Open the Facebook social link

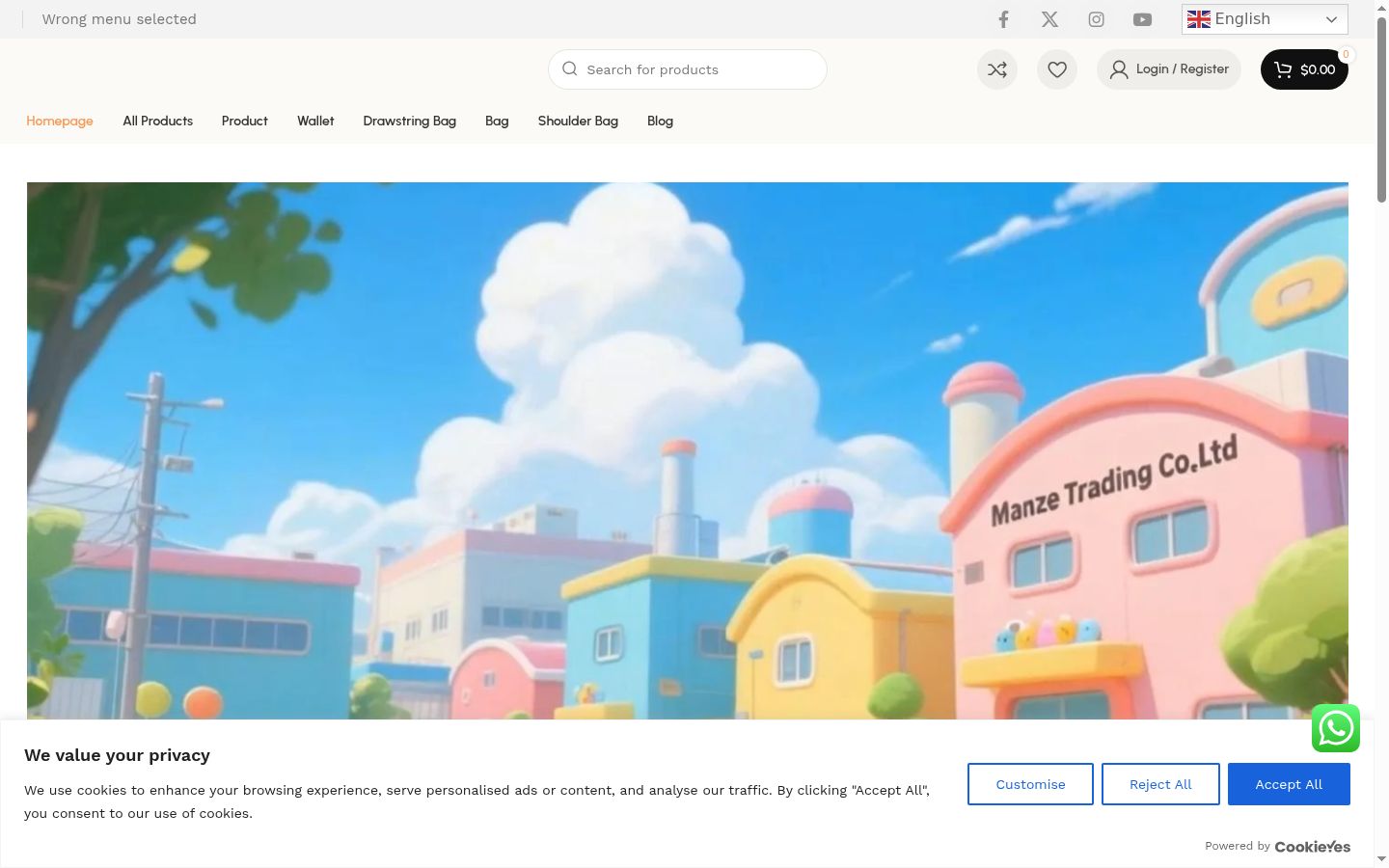click(1003, 19)
